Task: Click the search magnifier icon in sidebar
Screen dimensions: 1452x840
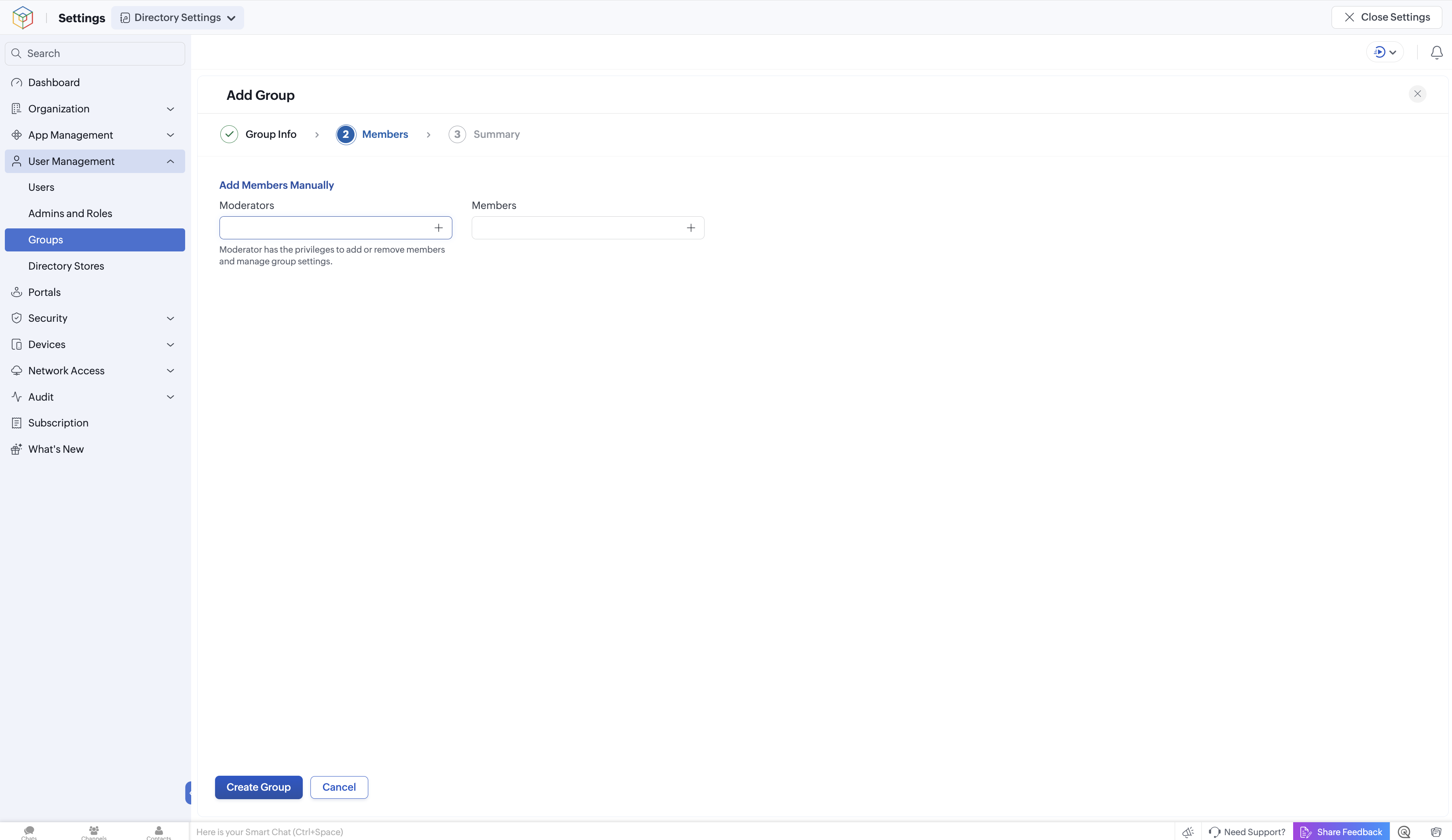Action: [16, 54]
